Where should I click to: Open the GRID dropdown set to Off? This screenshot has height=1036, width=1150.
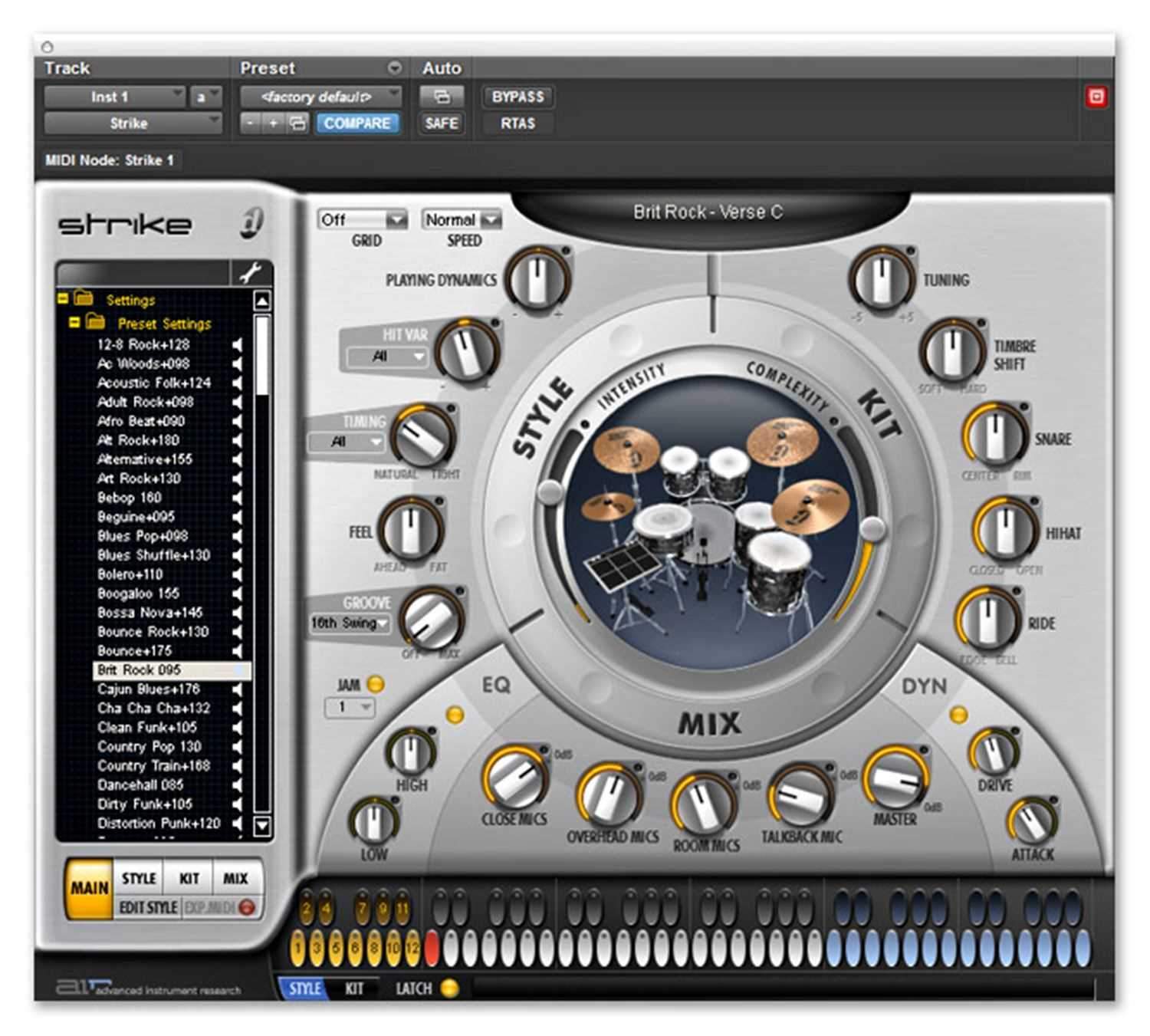tap(362, 220)
